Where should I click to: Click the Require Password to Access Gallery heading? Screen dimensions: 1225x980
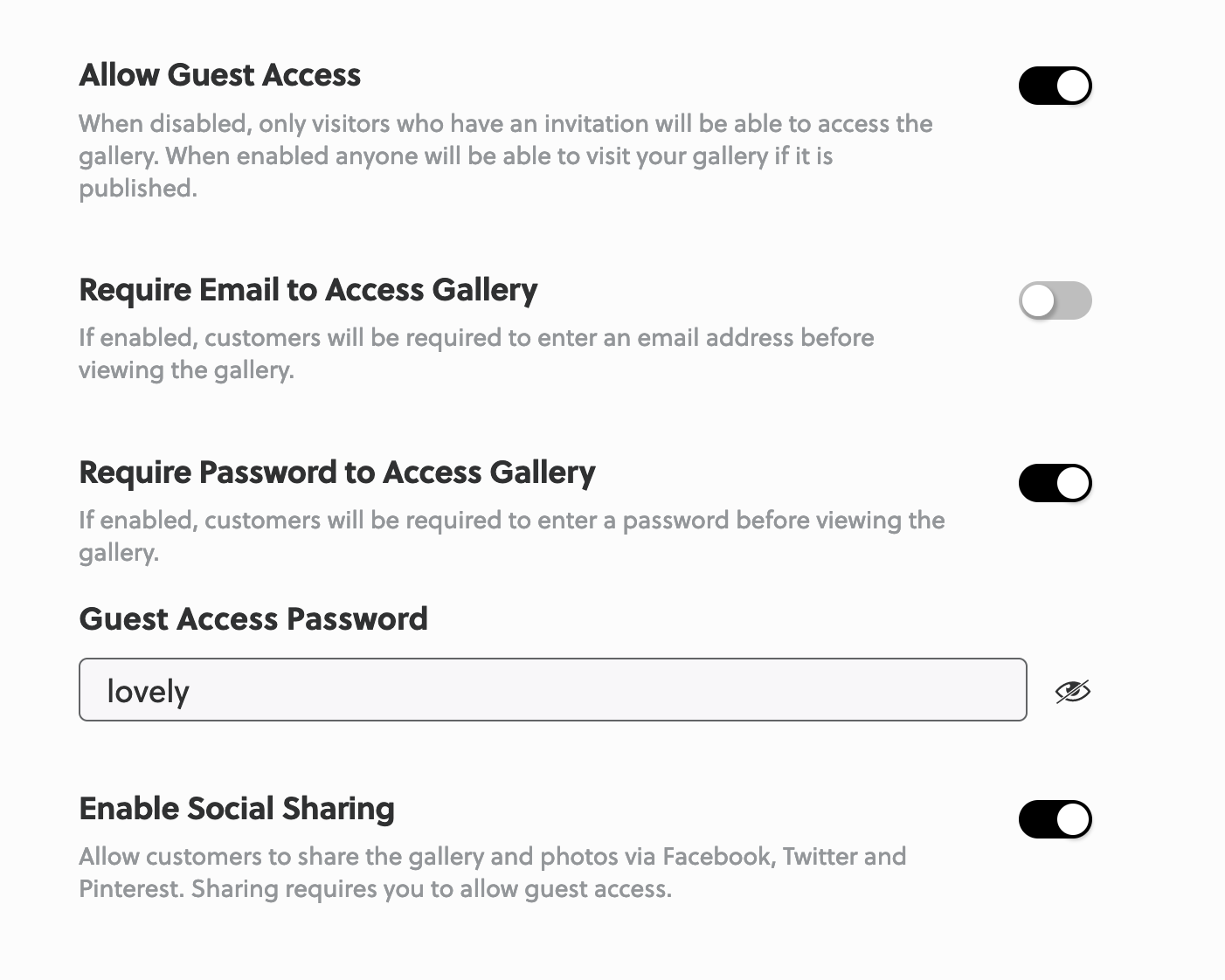pos(336,473)
